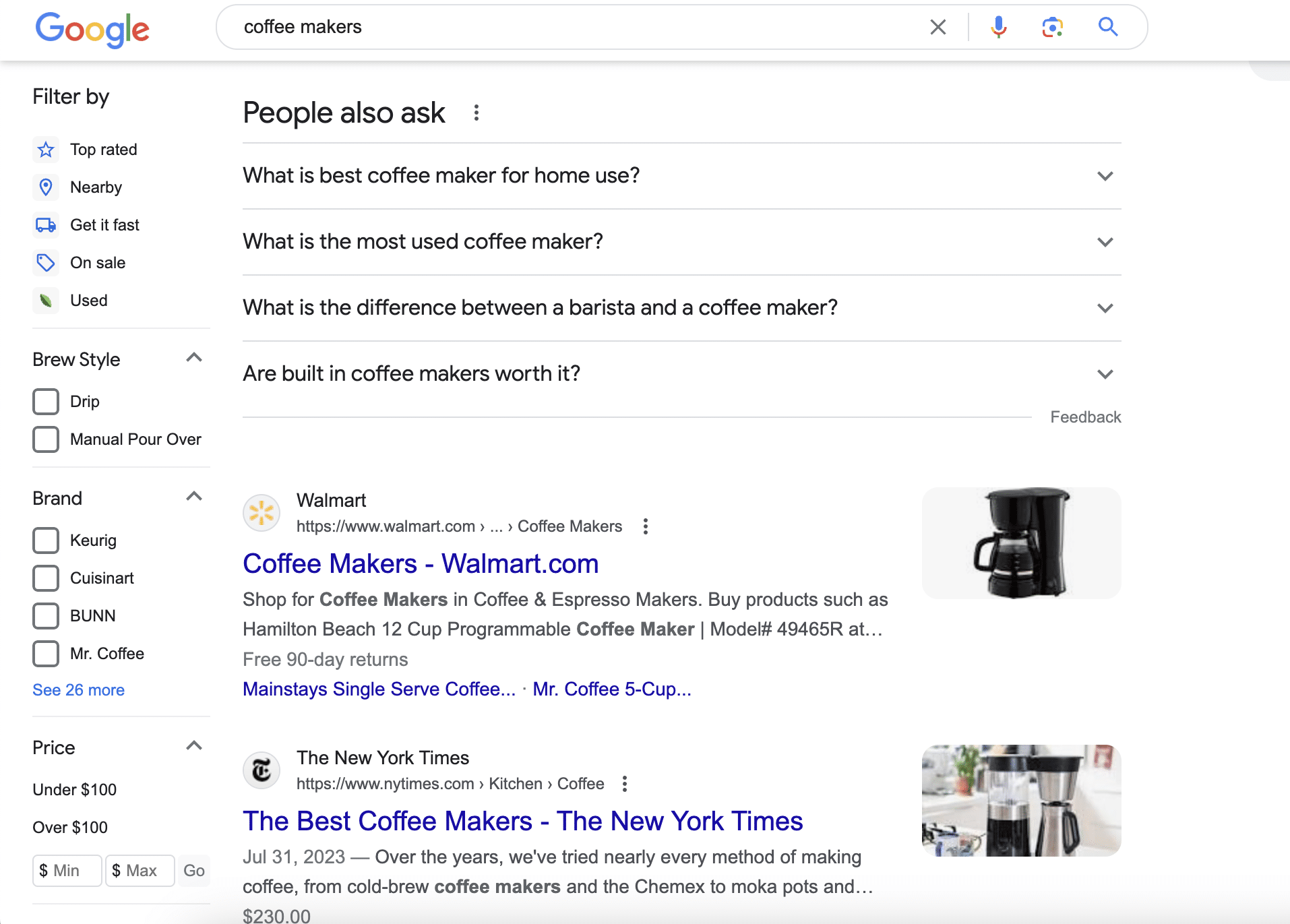Check the Drip brew style box
The image size is (1290, 924).
[x=46, y=402]
